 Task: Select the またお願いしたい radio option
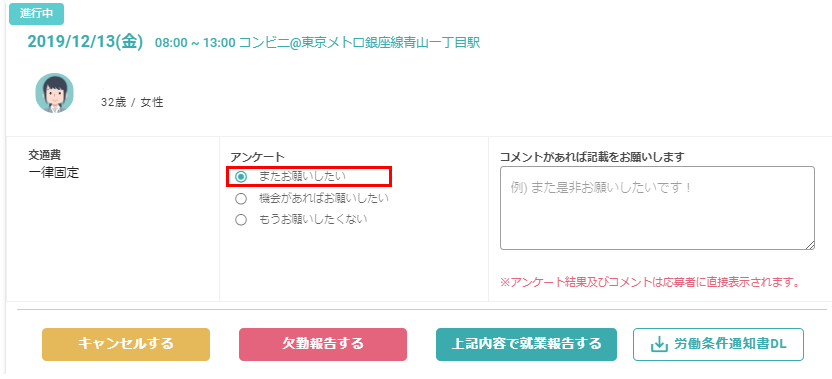241,176
